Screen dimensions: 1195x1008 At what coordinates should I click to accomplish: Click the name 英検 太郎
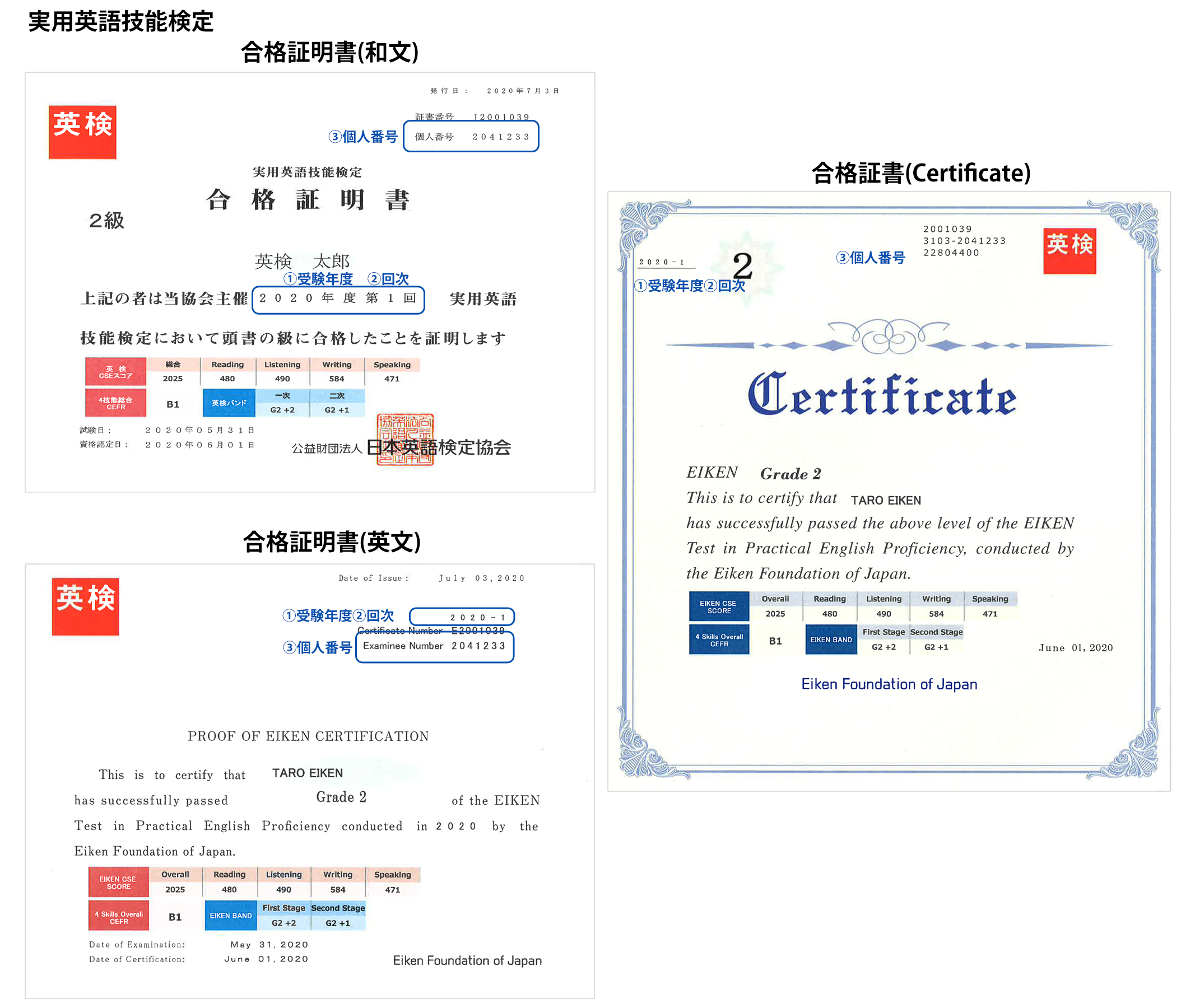302,261
